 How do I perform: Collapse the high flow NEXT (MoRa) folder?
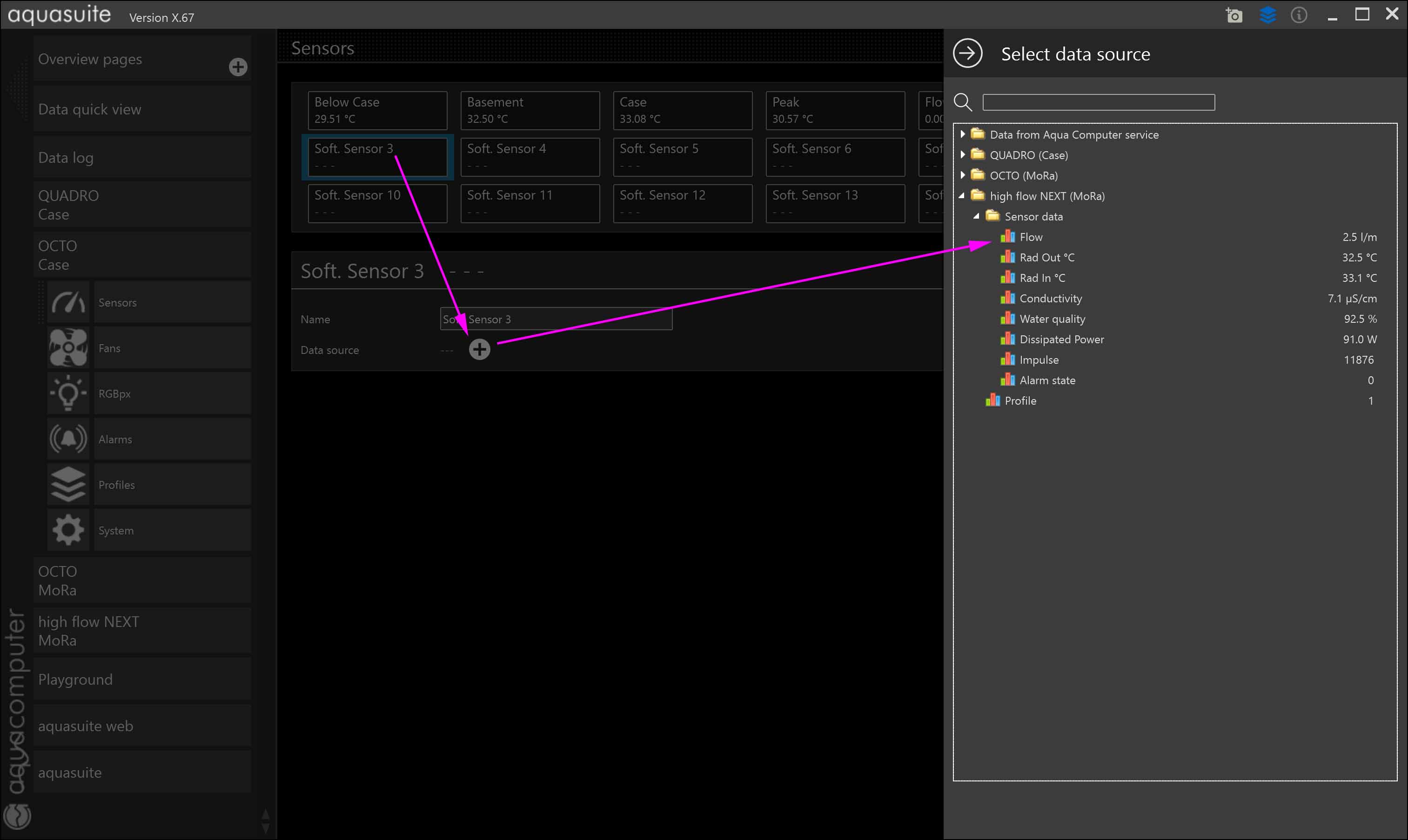[x=962, y=196]
